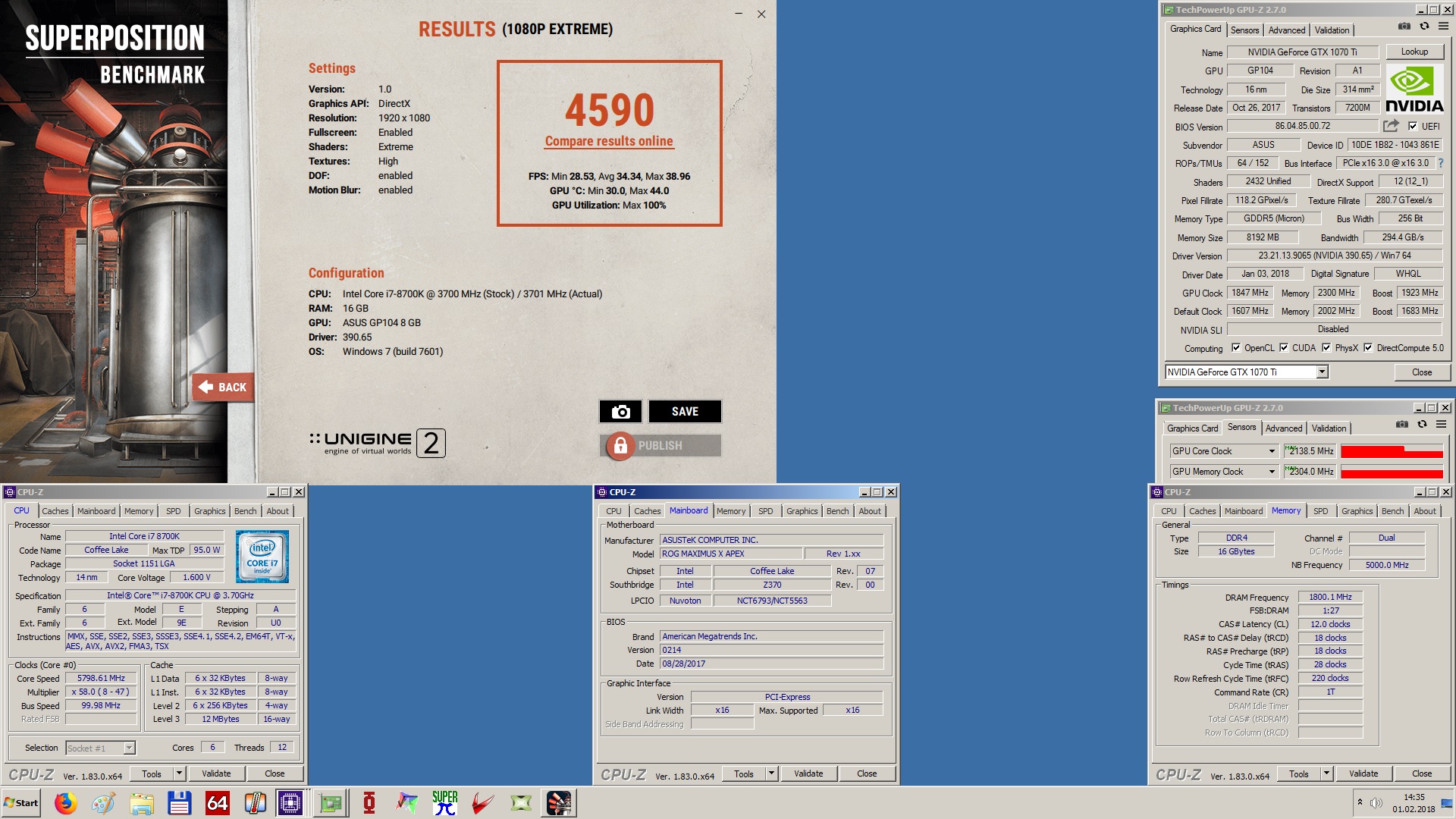The height and width of the screenshot is (819, 1456).
Task: Toggle the OpenCL checkbox
Action: pyautogui.click(x=1236, y=348)
